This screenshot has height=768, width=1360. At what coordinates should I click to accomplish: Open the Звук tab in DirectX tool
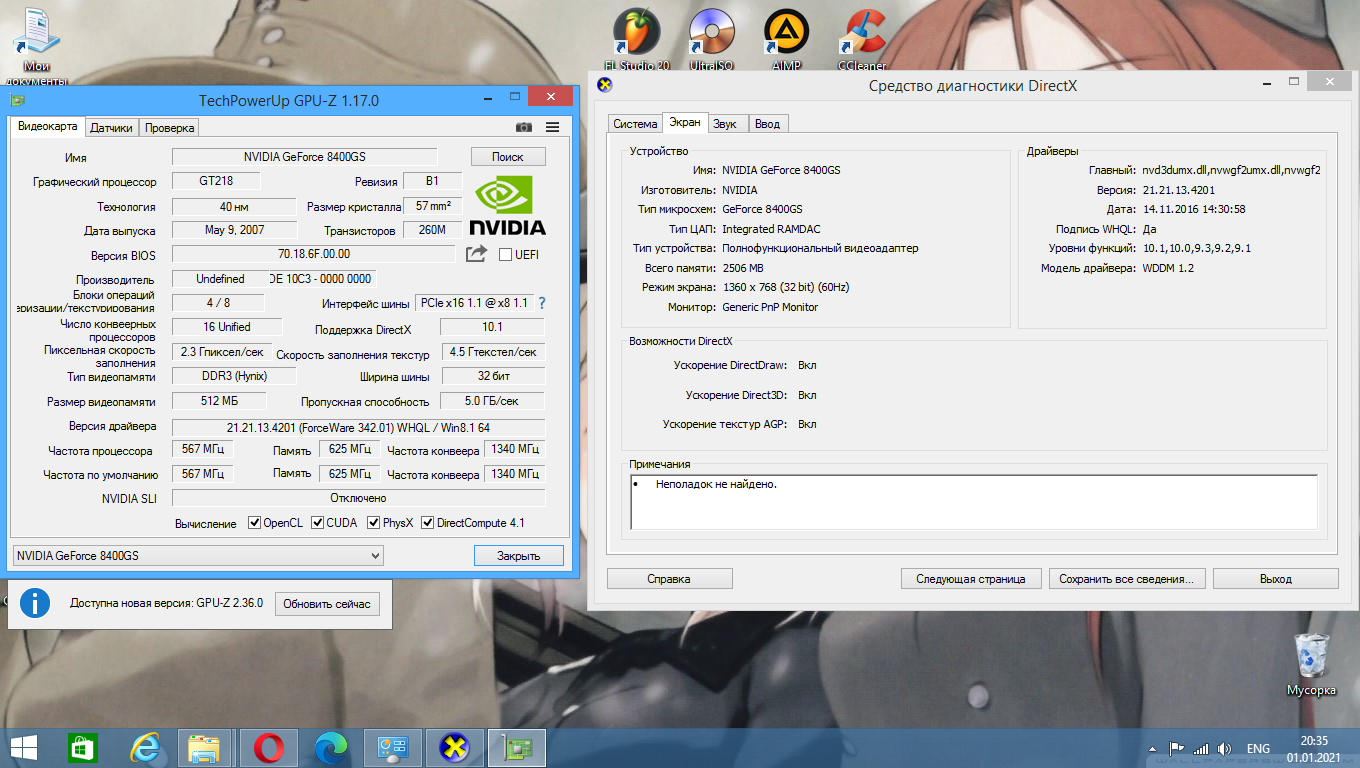725,124
